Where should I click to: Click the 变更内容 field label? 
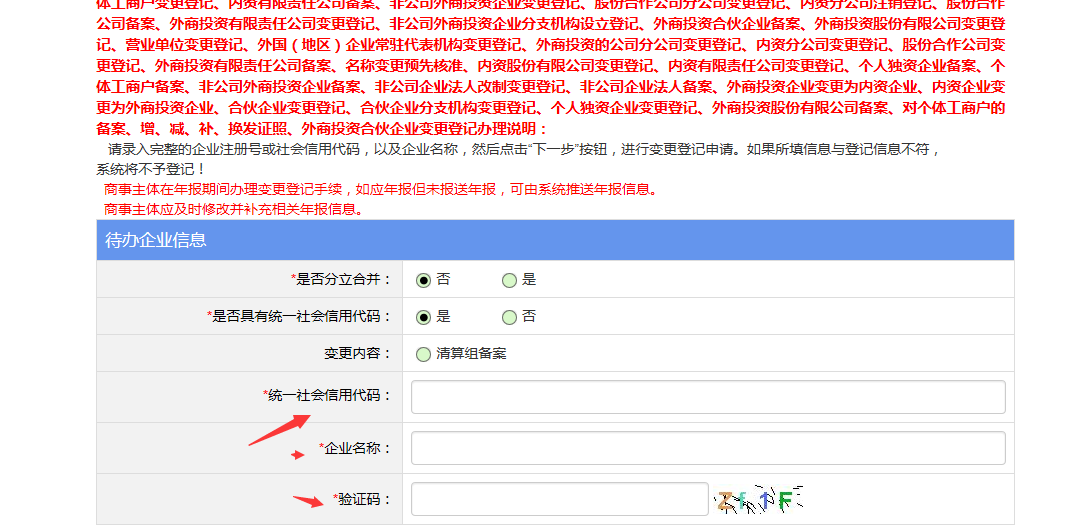(358, 354)
